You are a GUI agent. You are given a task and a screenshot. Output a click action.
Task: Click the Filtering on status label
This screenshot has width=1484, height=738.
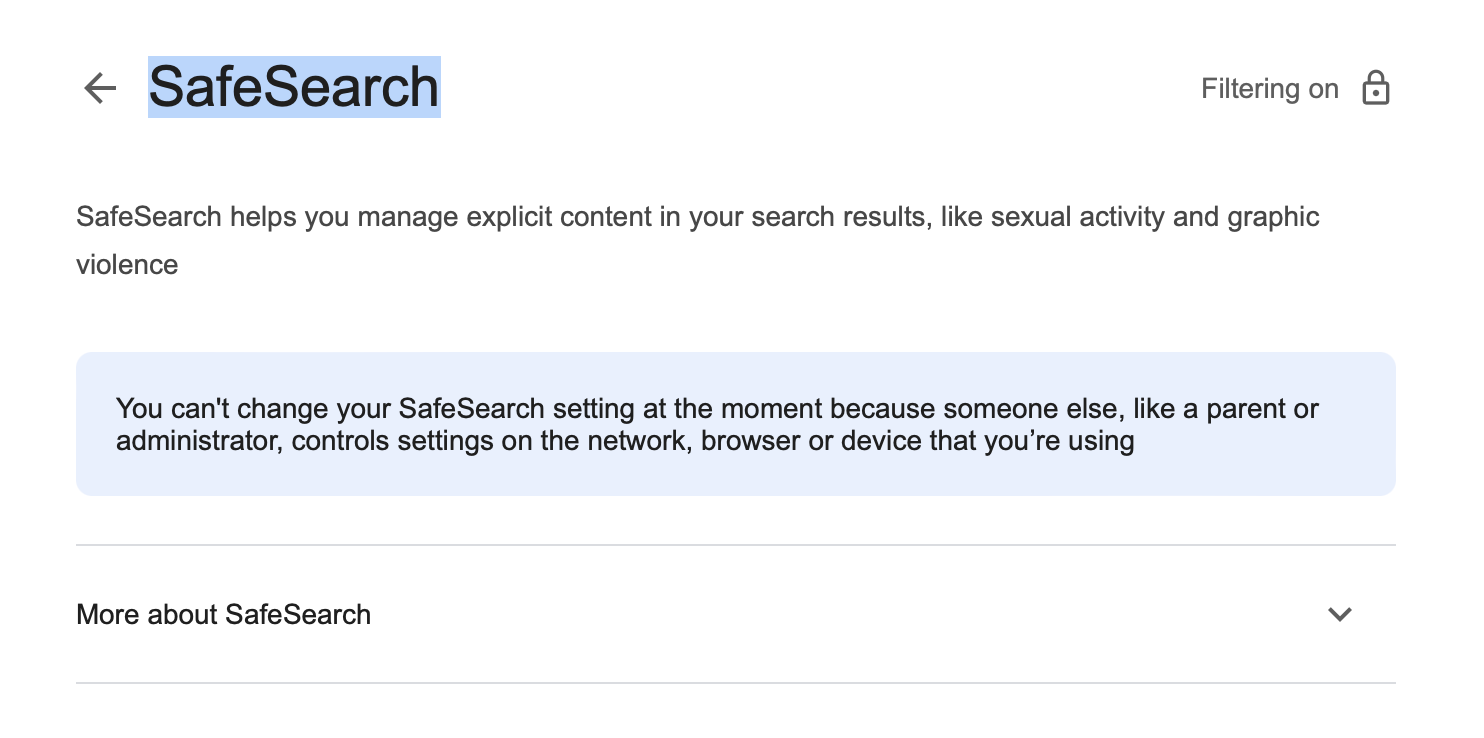pos(1269,88)
